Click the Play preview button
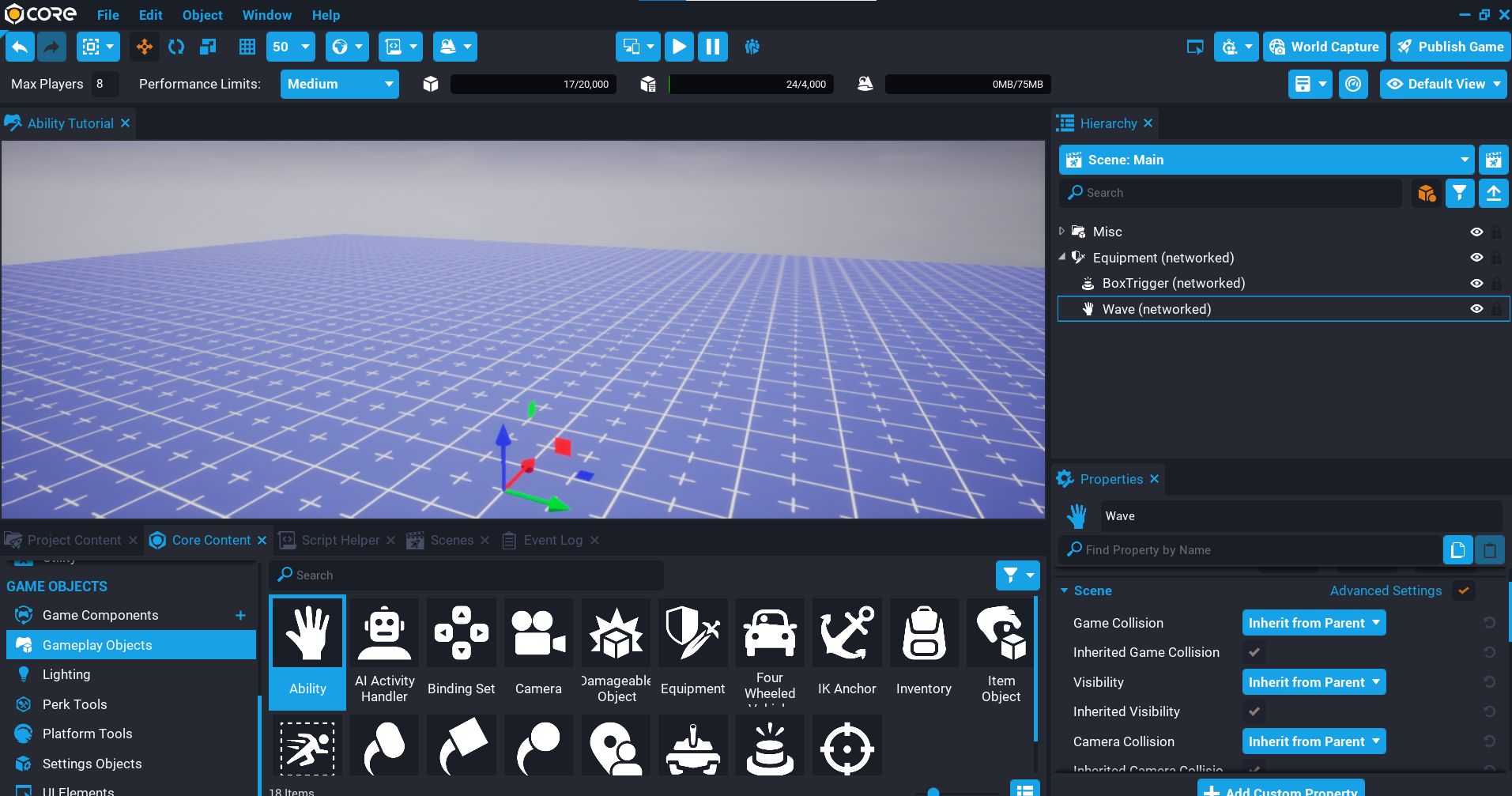 tap(678, 47)
